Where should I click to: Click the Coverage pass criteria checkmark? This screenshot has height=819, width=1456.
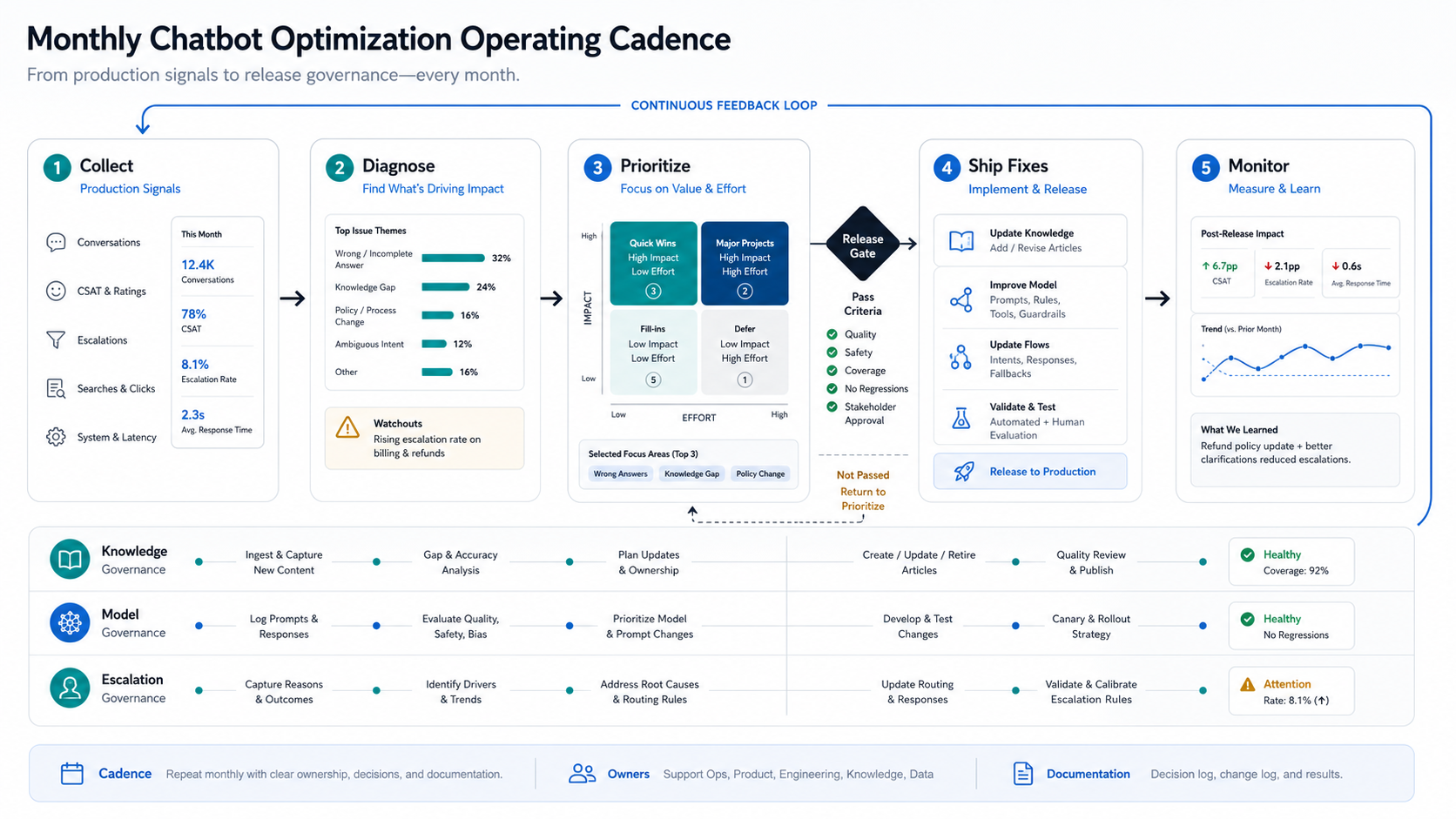[832, 371]
